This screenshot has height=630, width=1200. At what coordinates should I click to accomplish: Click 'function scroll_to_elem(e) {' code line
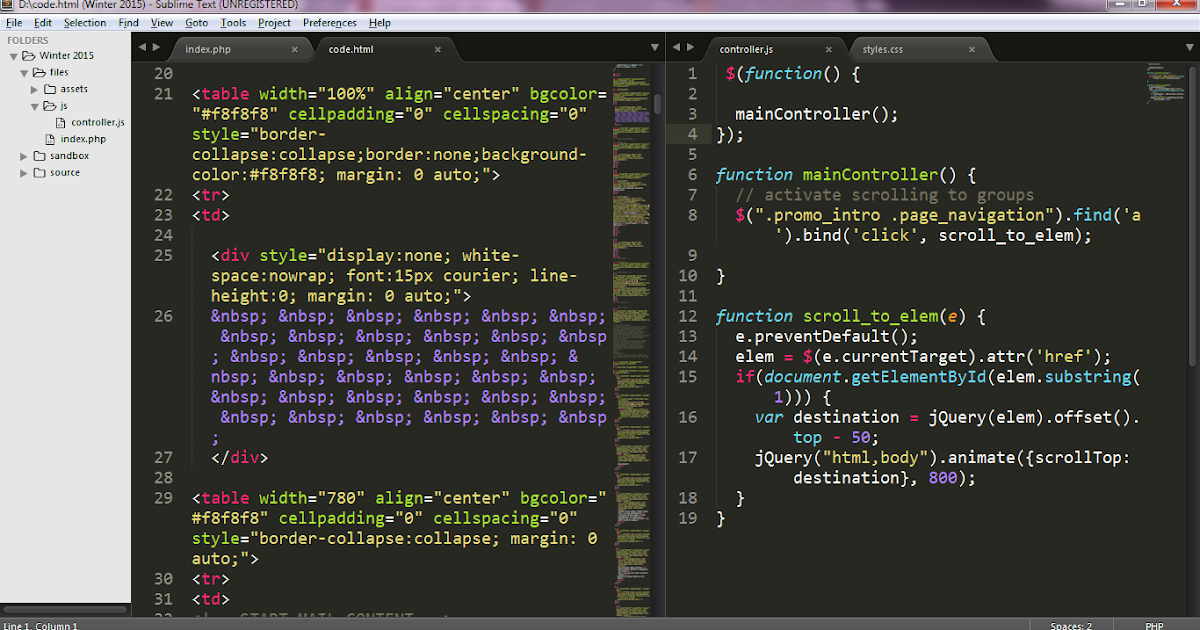tap(851, 316)
